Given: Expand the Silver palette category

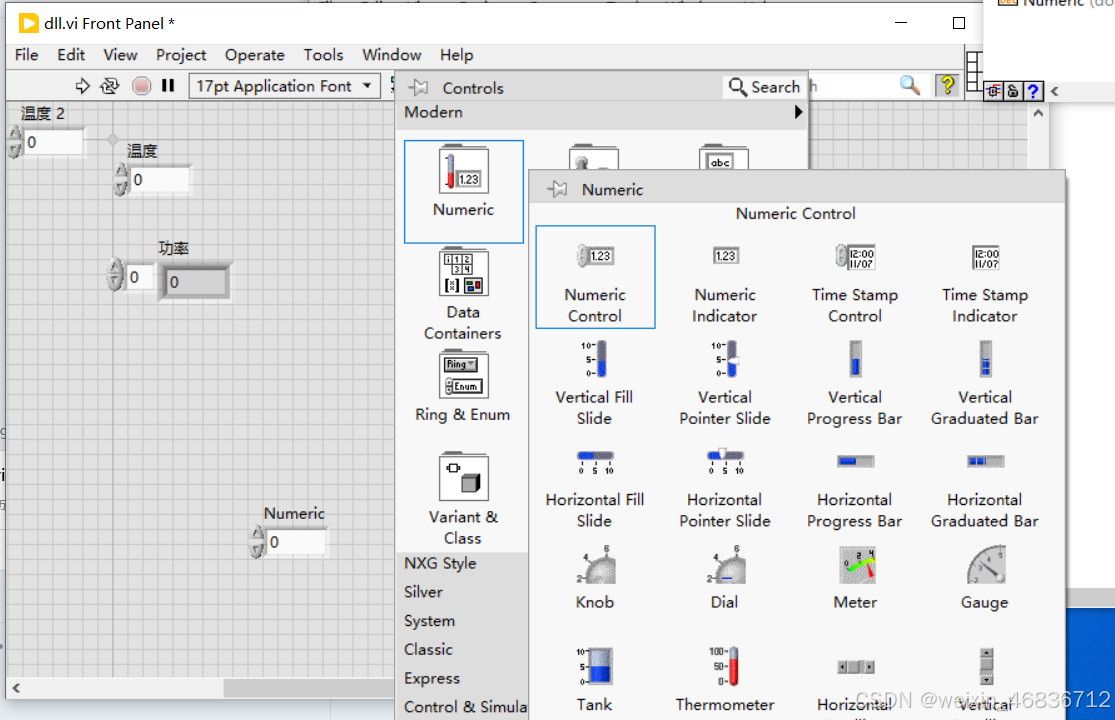Looking at the screenshot, I should pos(423,591).
